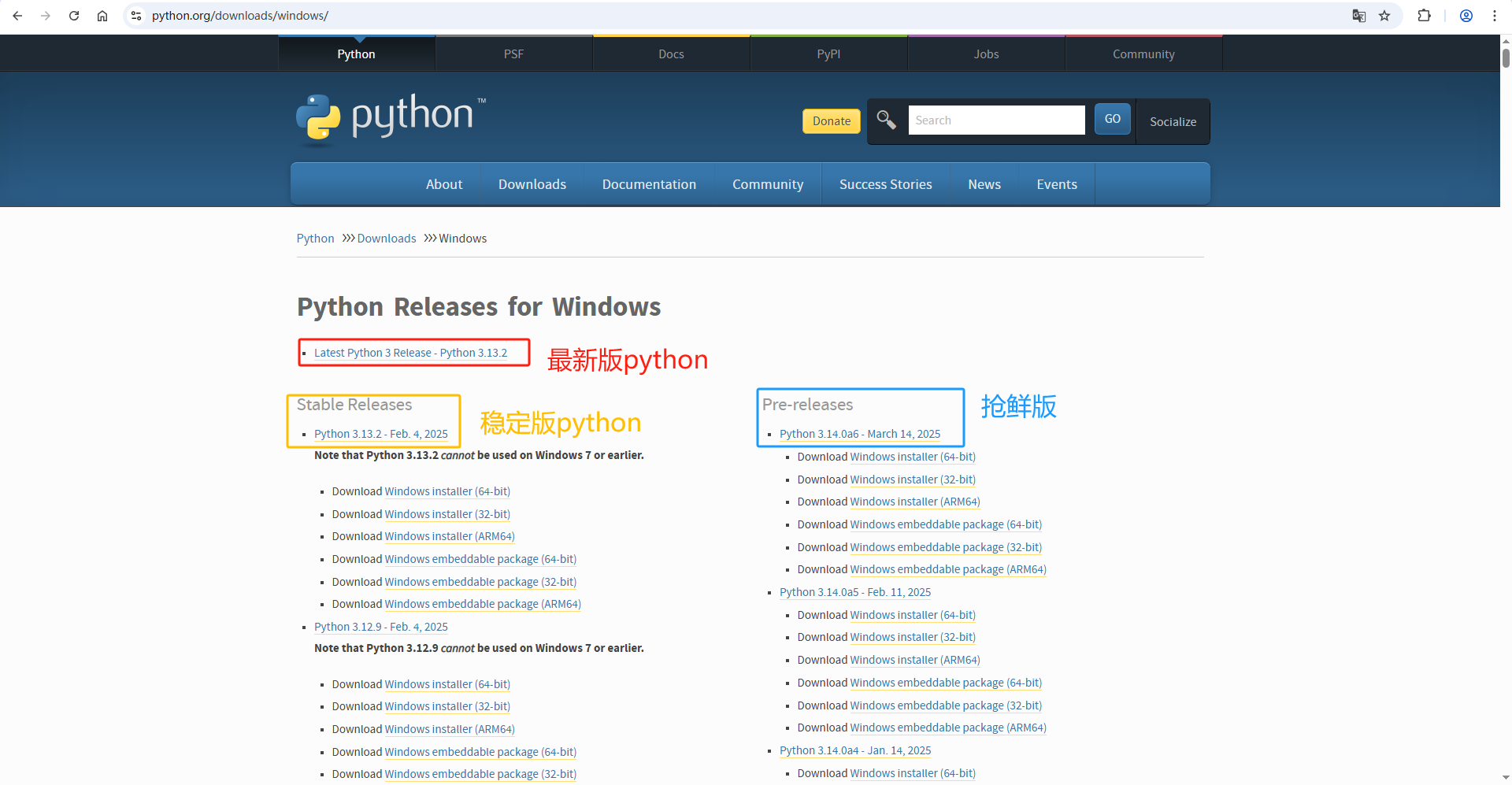Click the python logo
The width and height of the screenshot is (1512, 785).
(391, 120)
